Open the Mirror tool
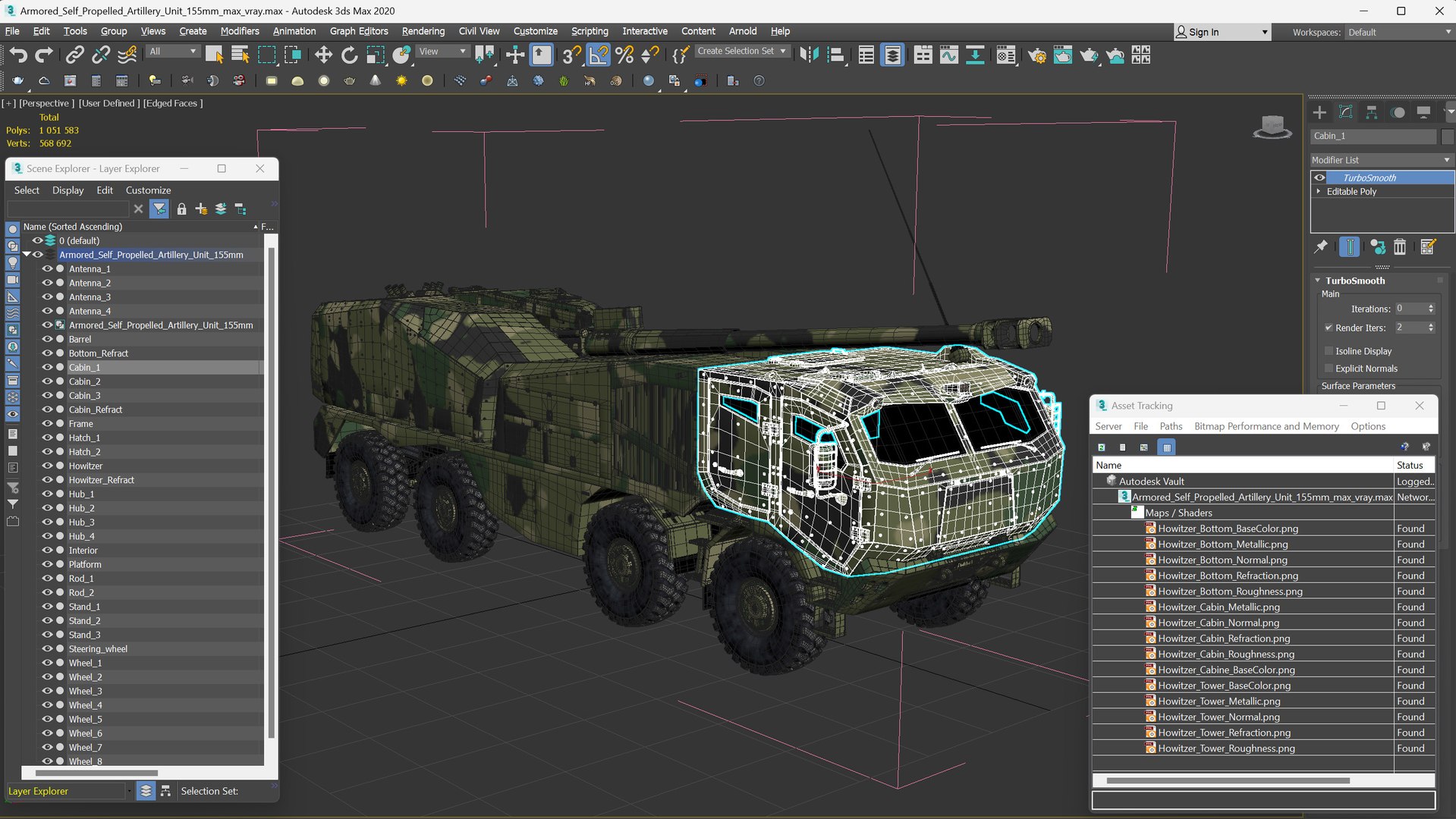 point(809,55)
